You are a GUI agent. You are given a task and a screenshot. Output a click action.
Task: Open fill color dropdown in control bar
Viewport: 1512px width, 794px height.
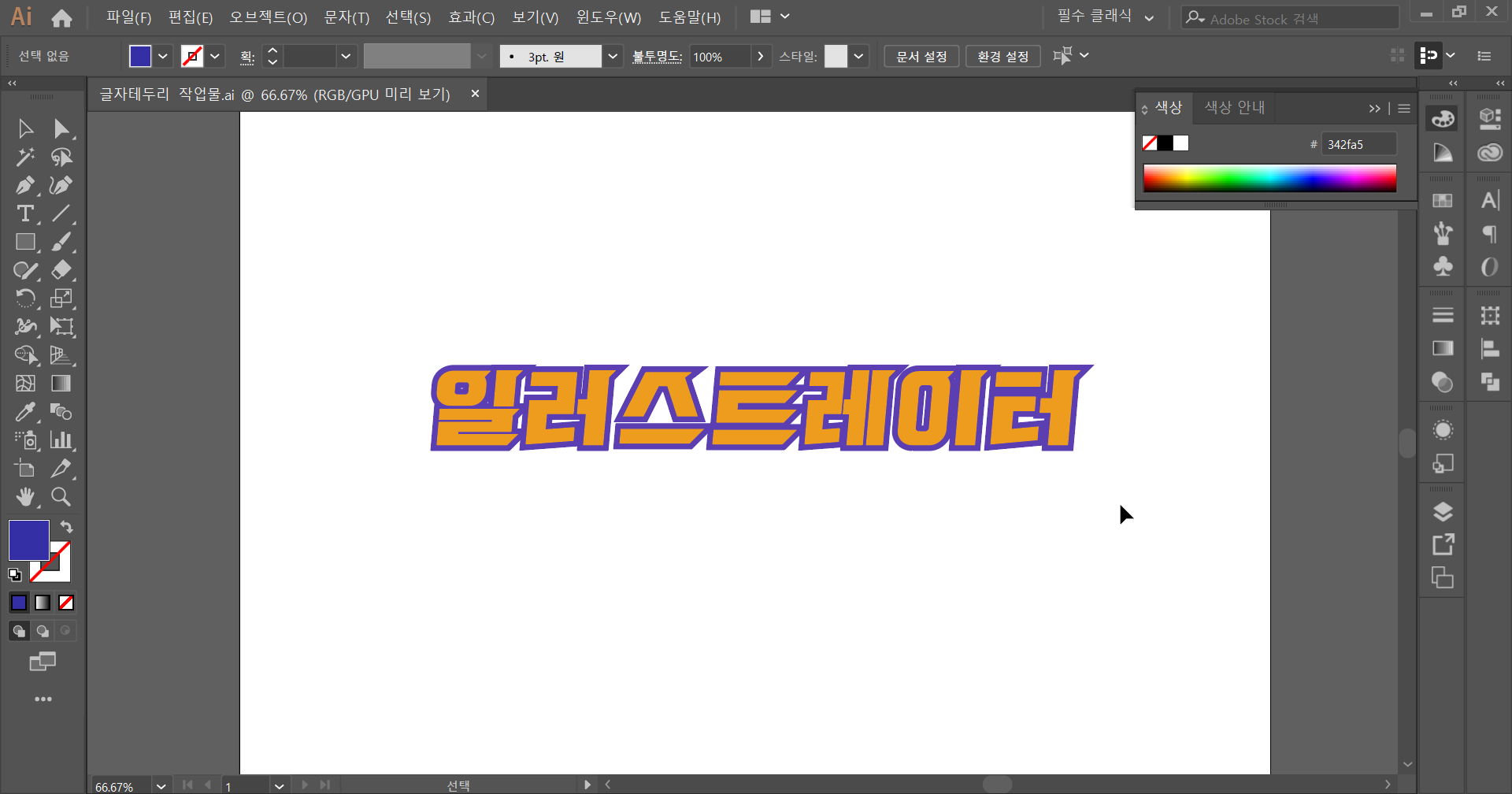click(163, 56)
